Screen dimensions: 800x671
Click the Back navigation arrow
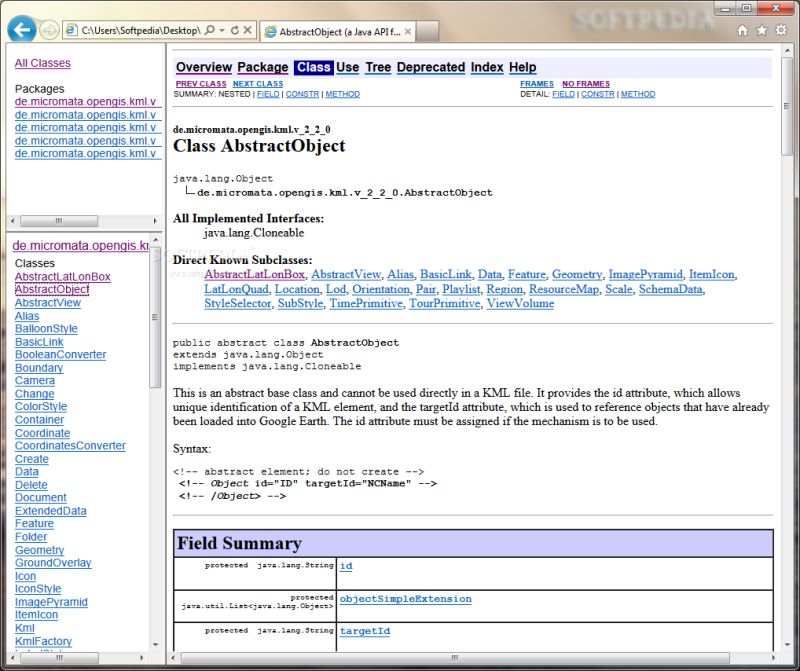[x=20, y=29]
